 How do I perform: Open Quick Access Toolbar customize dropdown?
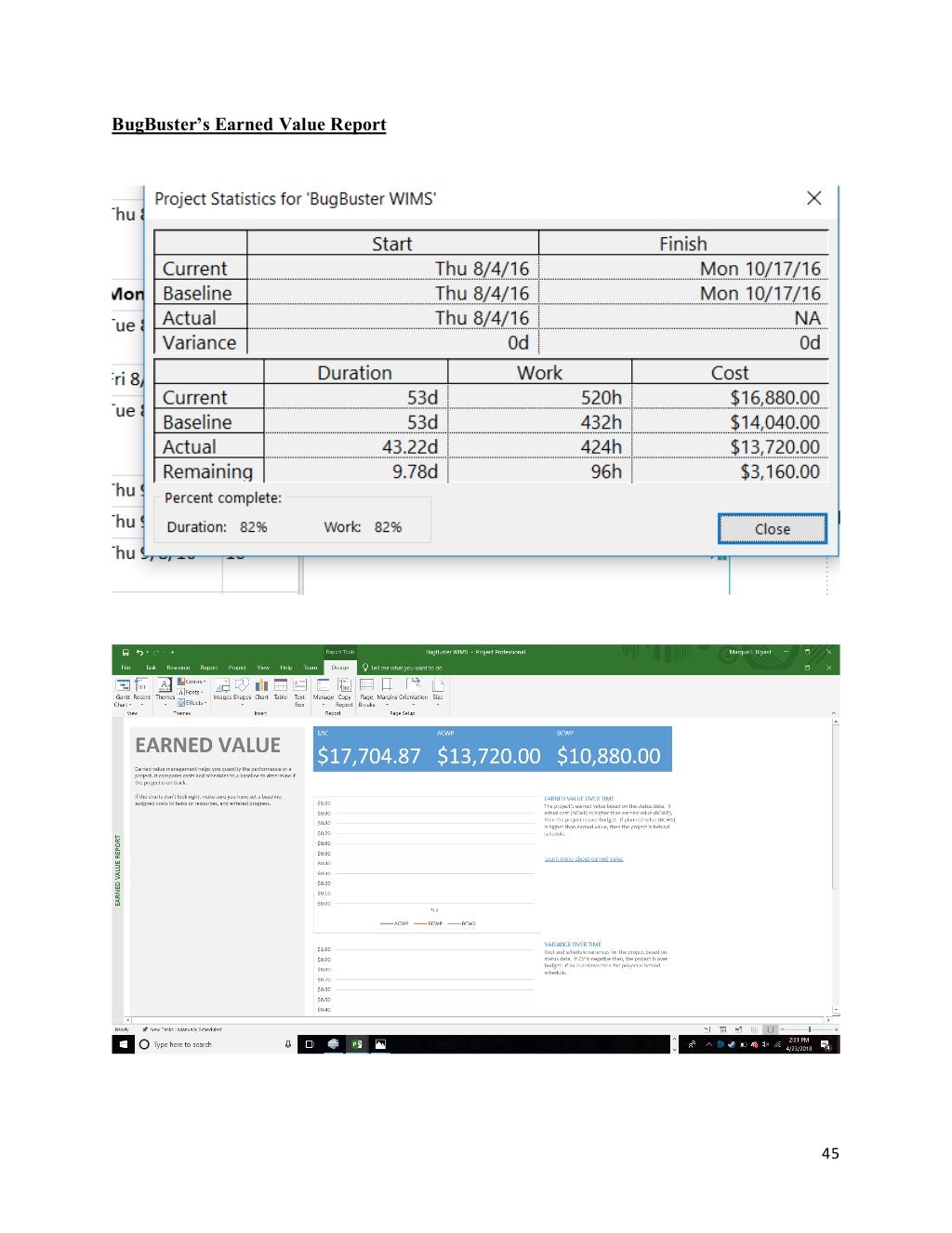172,652
